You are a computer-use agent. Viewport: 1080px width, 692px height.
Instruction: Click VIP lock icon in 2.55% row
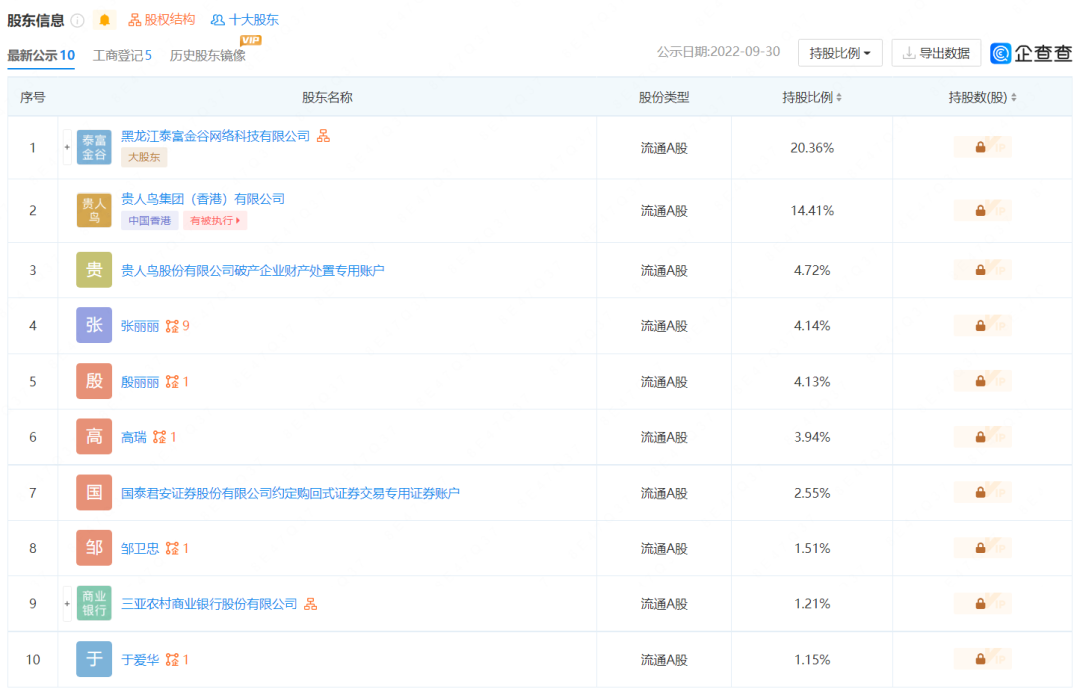coord(982,493)
